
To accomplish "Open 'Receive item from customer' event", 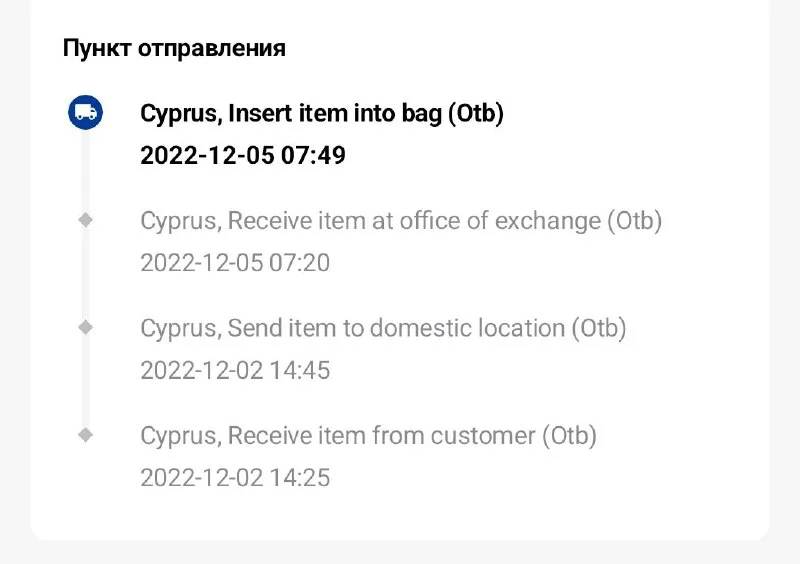I will click(368, 435).
